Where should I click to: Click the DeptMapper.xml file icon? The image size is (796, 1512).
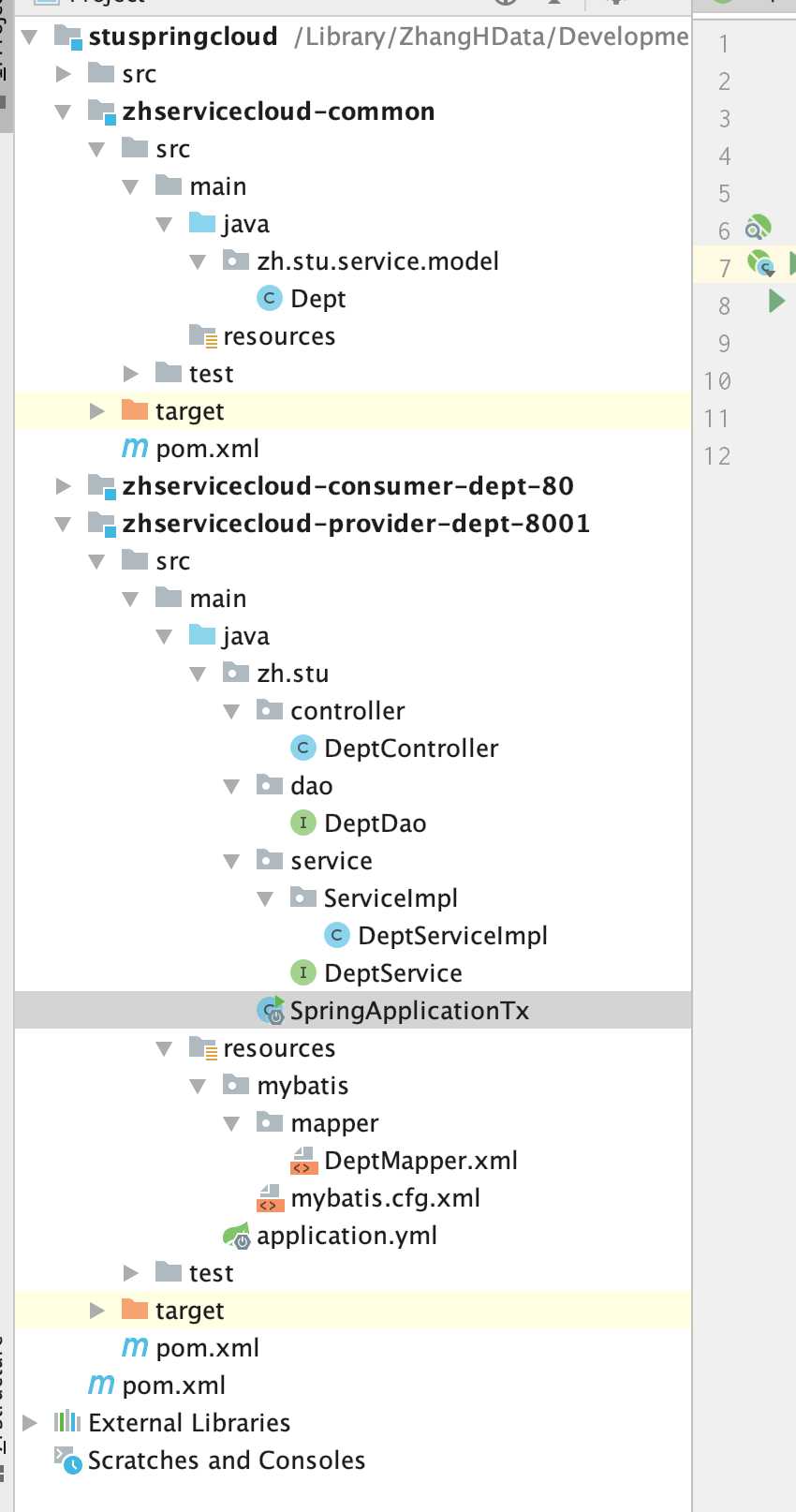coord(302,1161)
